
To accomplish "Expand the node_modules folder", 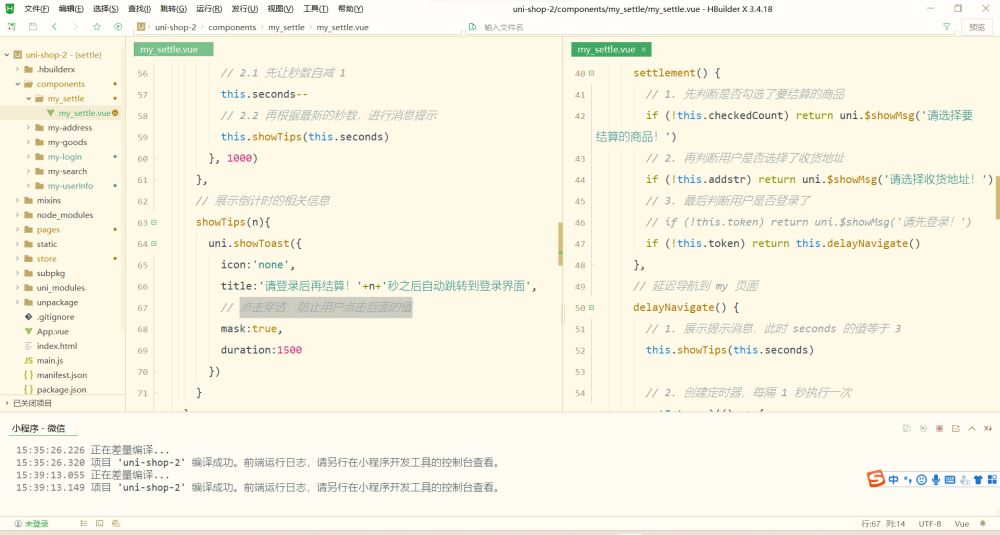I will point(17,215).
